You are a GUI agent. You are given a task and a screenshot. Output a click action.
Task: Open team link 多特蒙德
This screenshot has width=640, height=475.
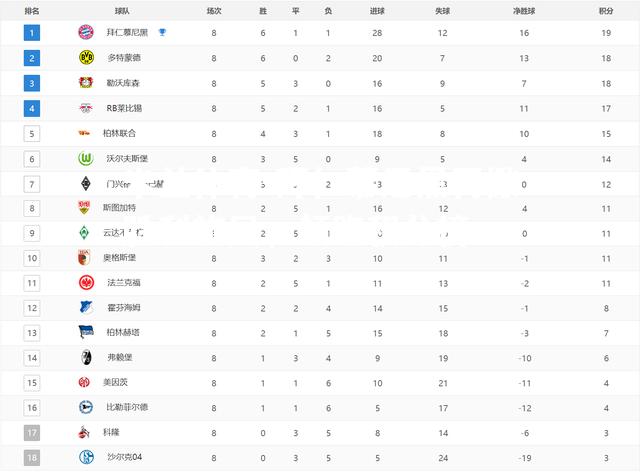click(x=124, y=58)
